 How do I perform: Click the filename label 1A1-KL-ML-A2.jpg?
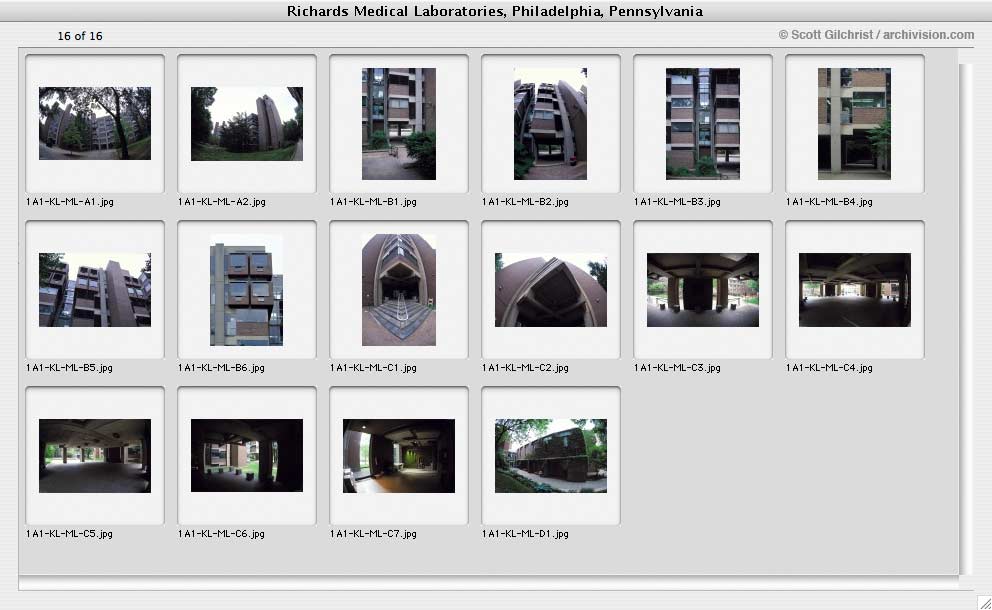click(x=221, y=202)
